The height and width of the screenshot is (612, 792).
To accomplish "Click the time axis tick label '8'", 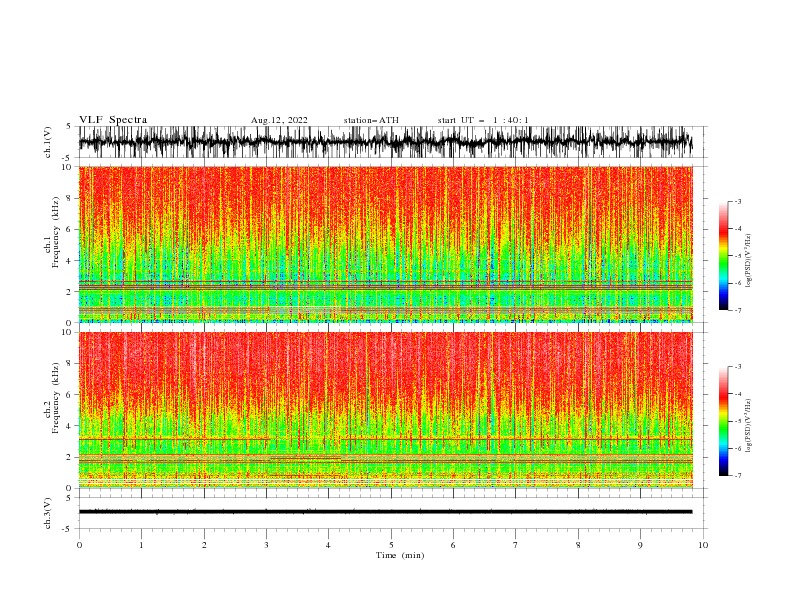I will pos(578,545).
